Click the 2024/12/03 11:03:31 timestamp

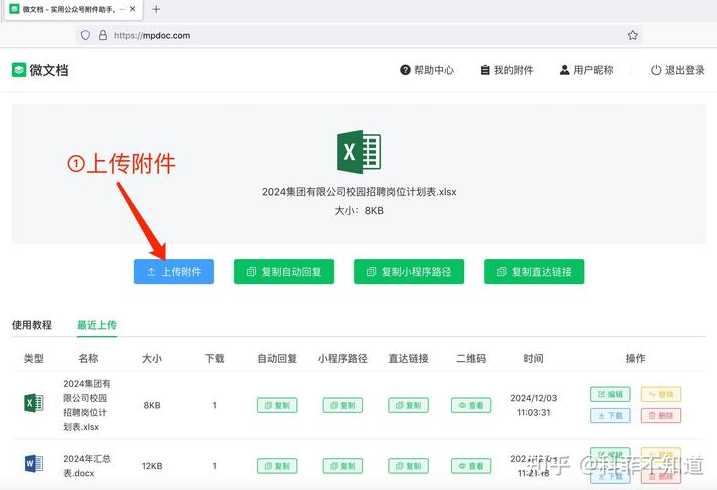[534, 405]
